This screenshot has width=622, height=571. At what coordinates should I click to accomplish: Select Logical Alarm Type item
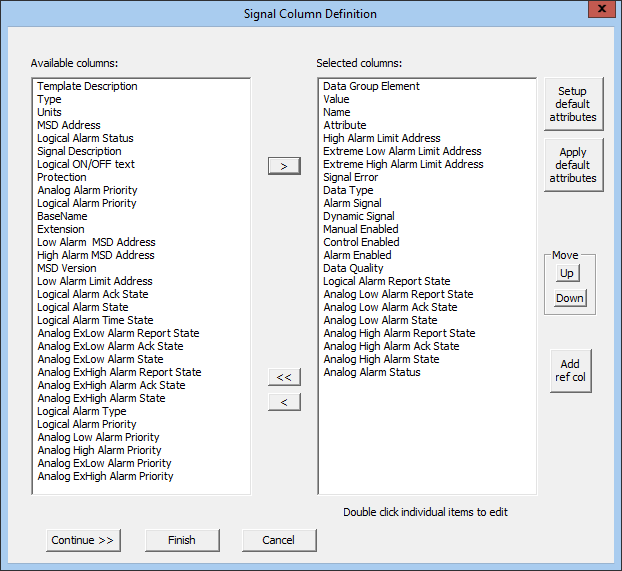coord(82,411)
